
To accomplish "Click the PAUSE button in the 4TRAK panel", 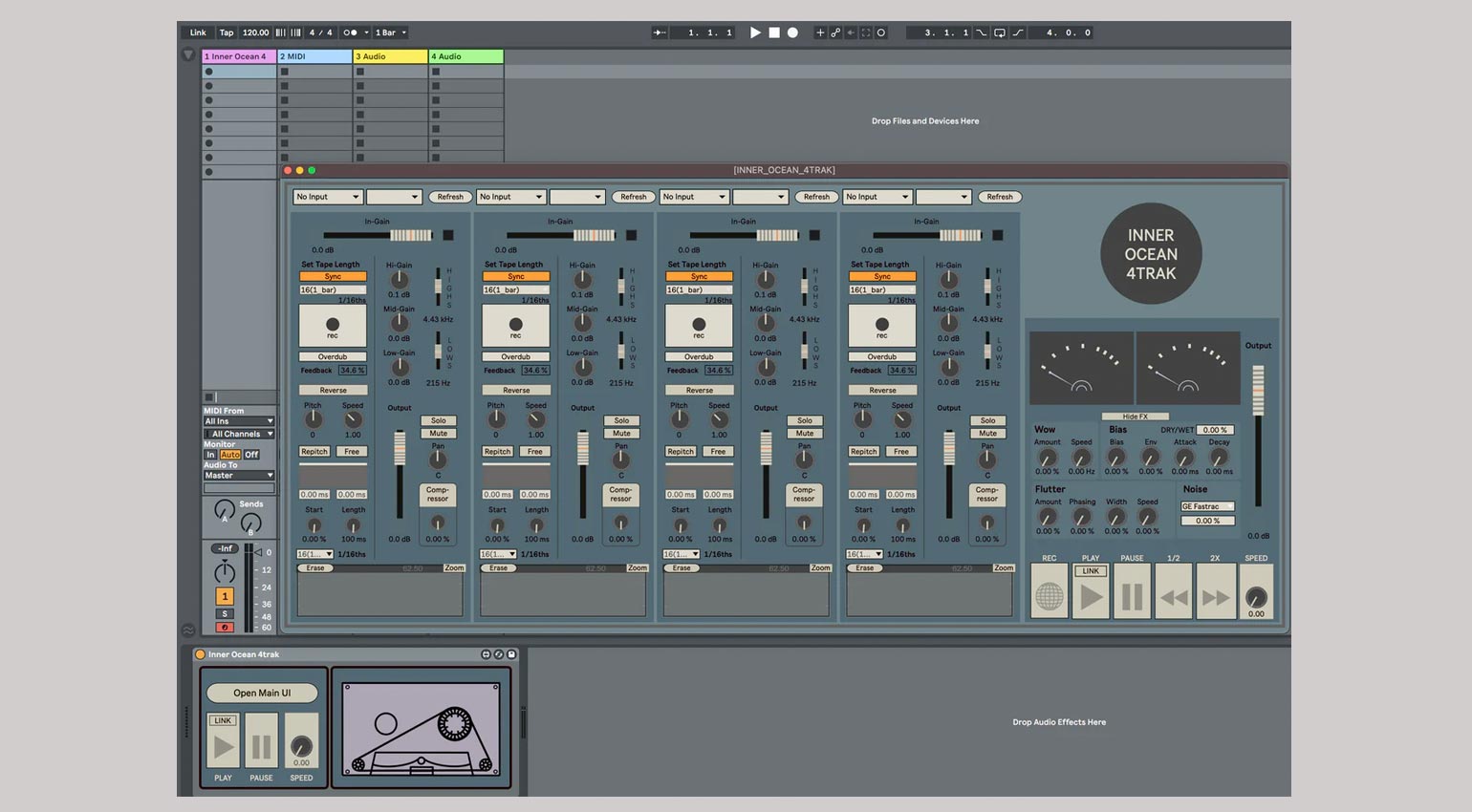I will click(1132, 596).
